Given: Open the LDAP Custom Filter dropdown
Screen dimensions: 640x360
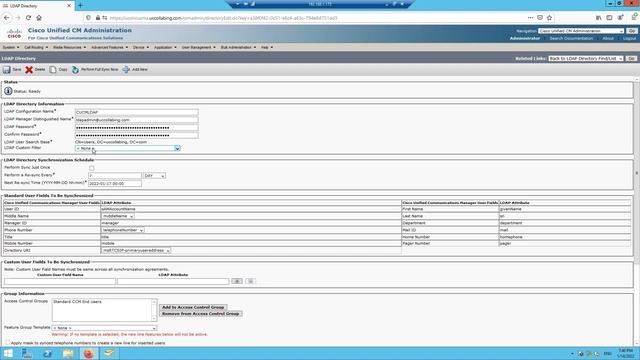Looking at the screenshot, I should [x=127, y=149].
